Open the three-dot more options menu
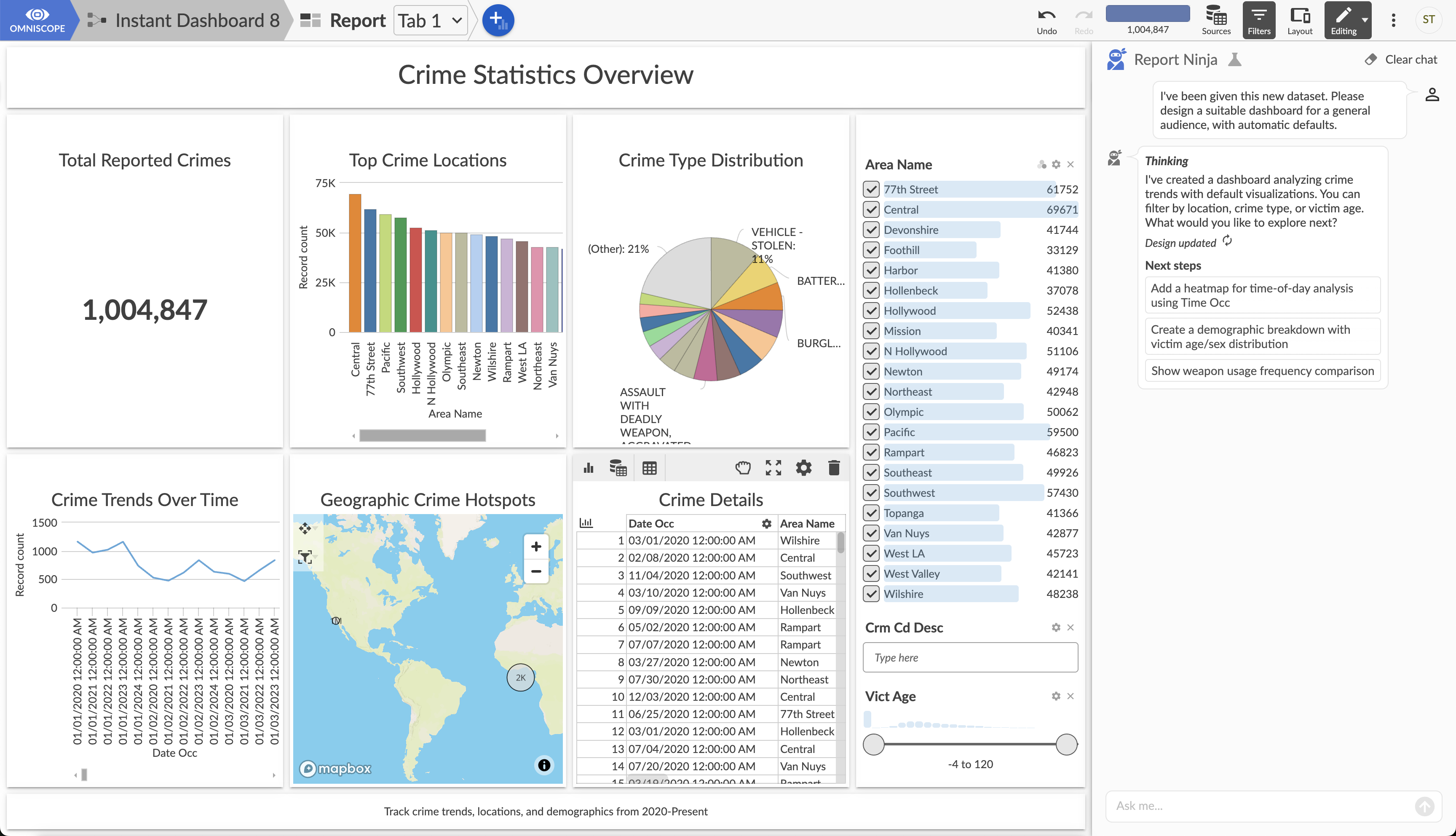 [x=1393, y=21]
